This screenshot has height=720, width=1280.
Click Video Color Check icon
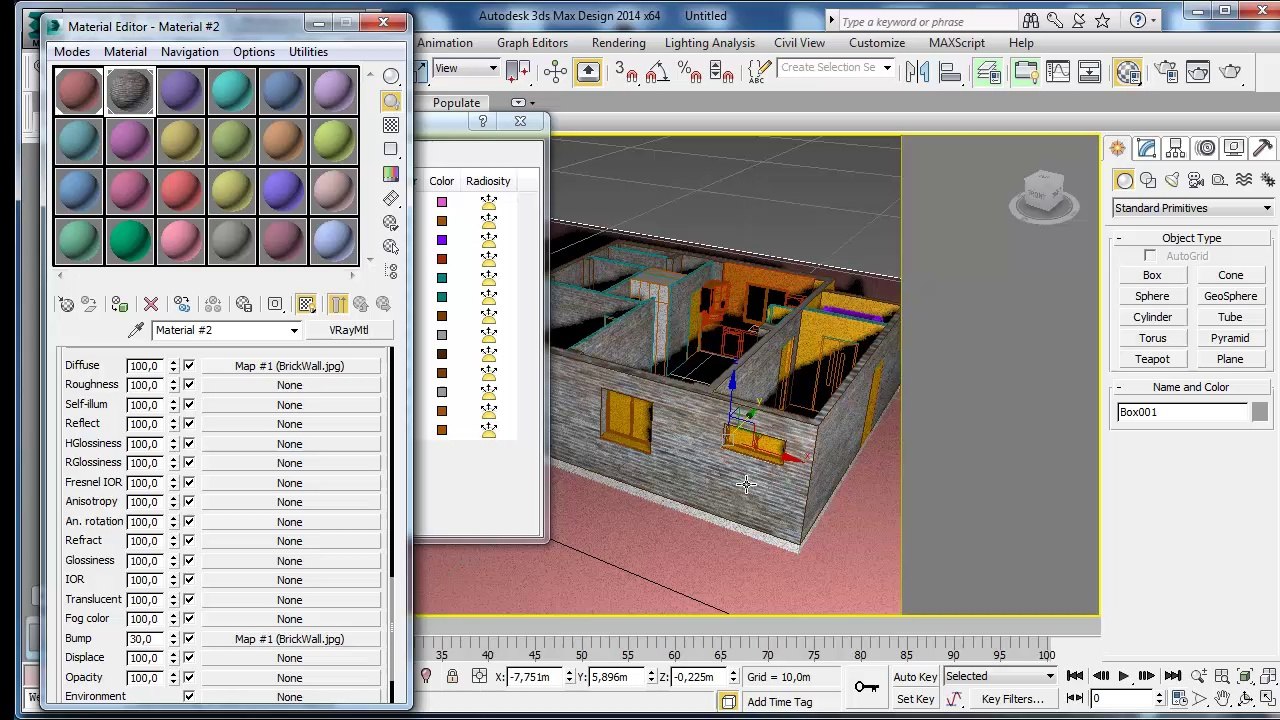click(x=391, y=174)
